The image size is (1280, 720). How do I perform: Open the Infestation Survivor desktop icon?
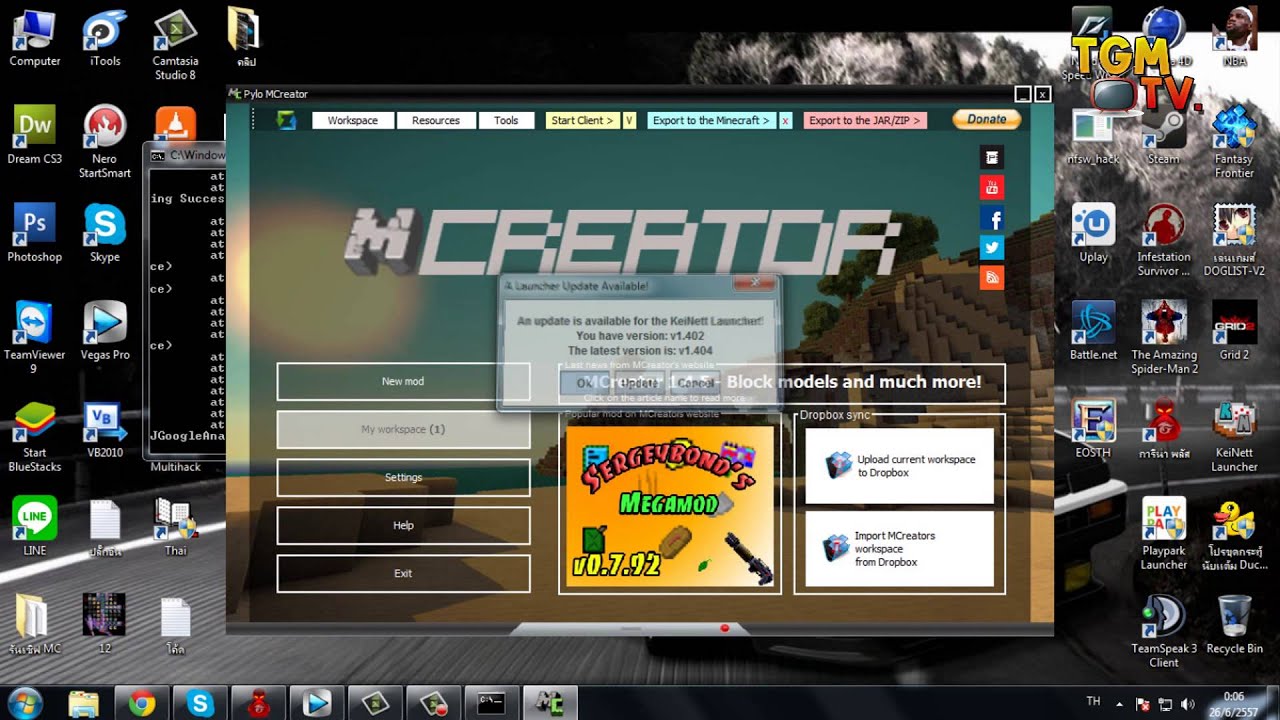(1163, 240)
